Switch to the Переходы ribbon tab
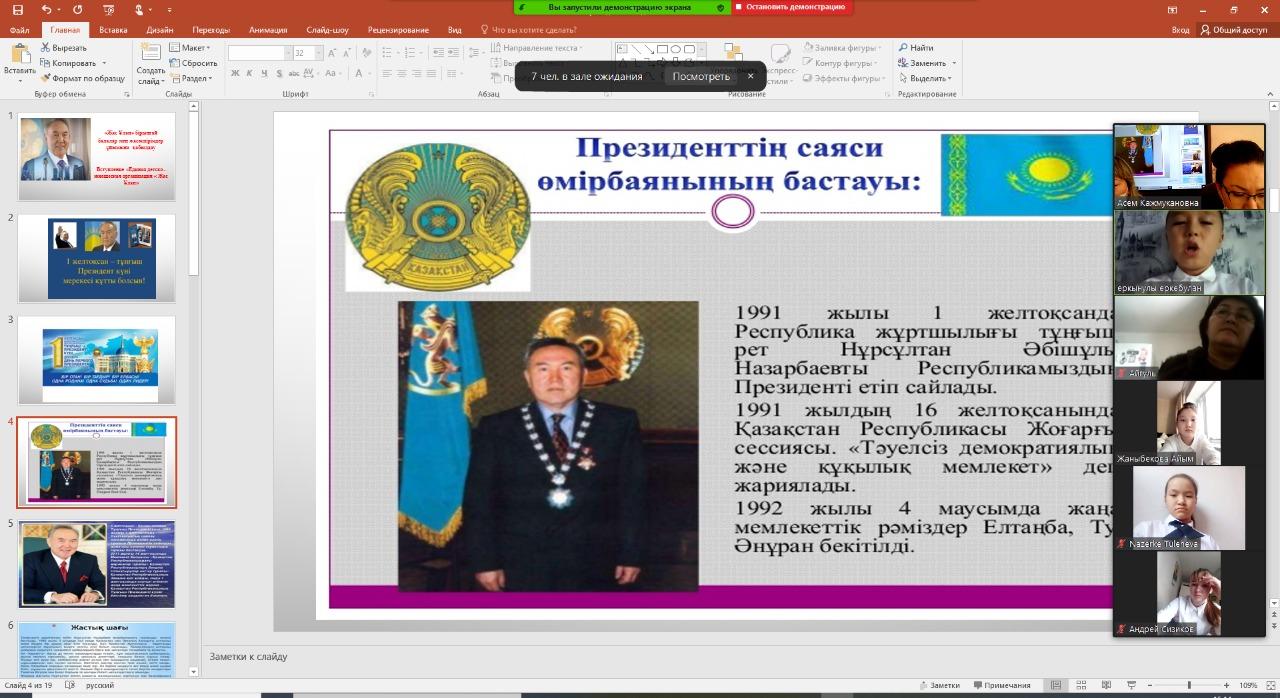The height and width of the screenshot is (698, 1280). point(210,30)
